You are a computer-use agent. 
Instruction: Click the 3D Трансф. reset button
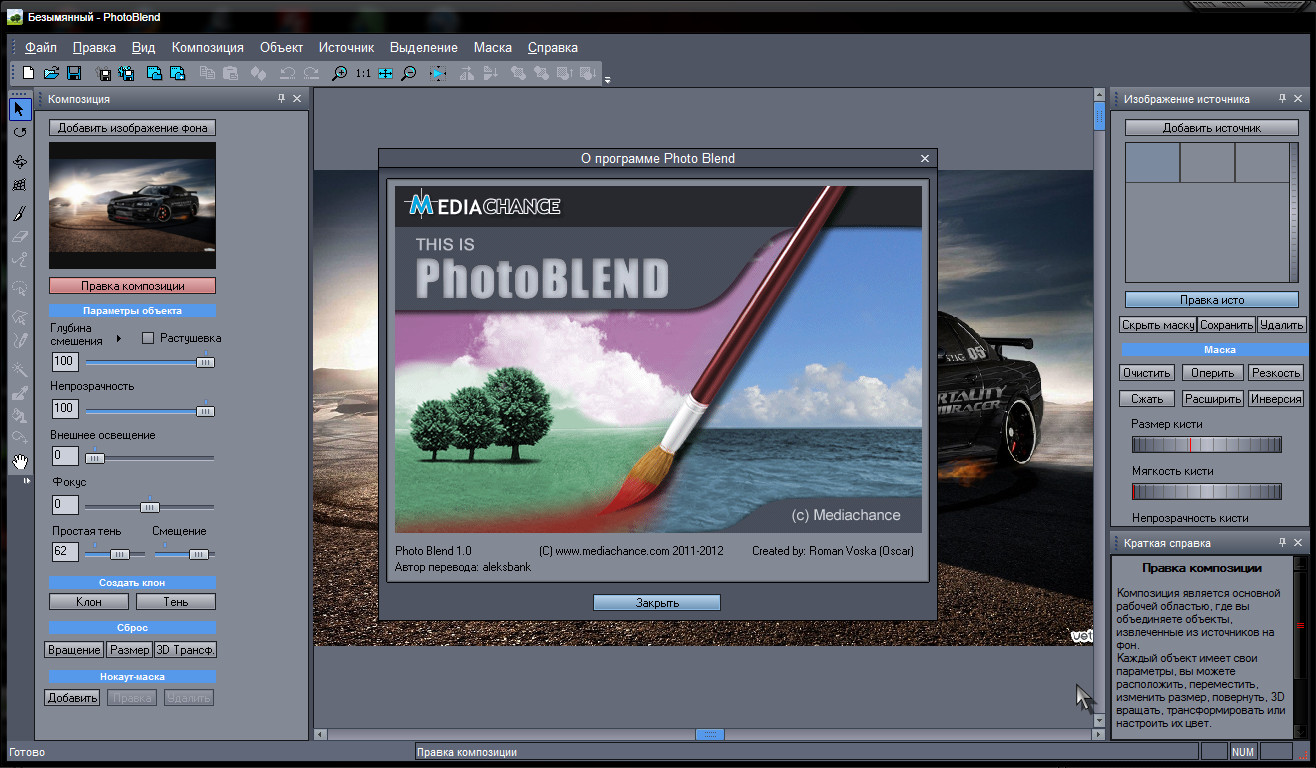tap(186, 650)
